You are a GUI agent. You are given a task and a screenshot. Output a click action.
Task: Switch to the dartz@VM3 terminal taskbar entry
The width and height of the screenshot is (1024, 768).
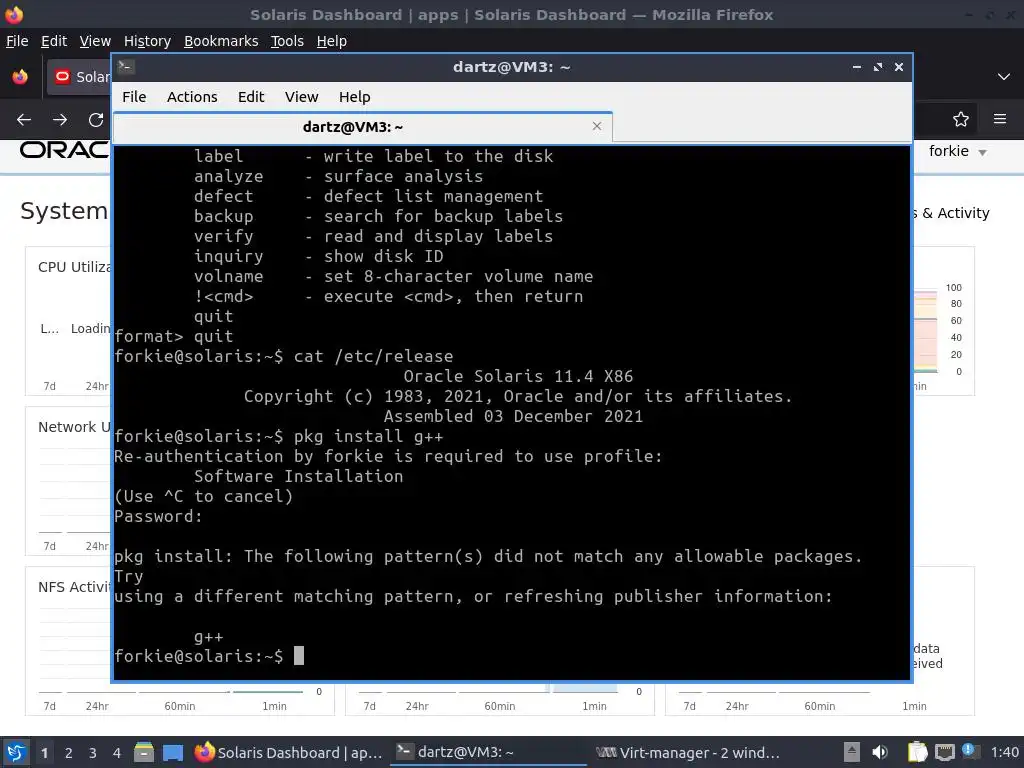pos(488,752)
